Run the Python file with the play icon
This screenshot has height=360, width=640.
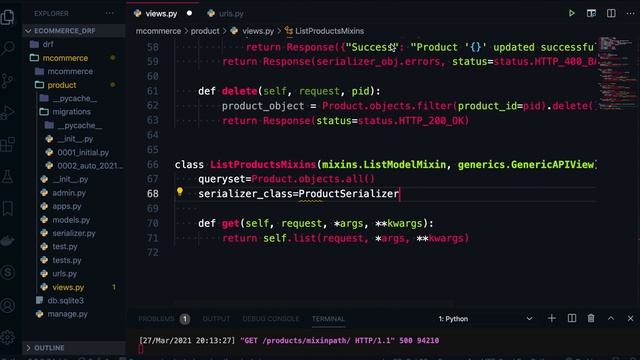[x=571, y=13]
